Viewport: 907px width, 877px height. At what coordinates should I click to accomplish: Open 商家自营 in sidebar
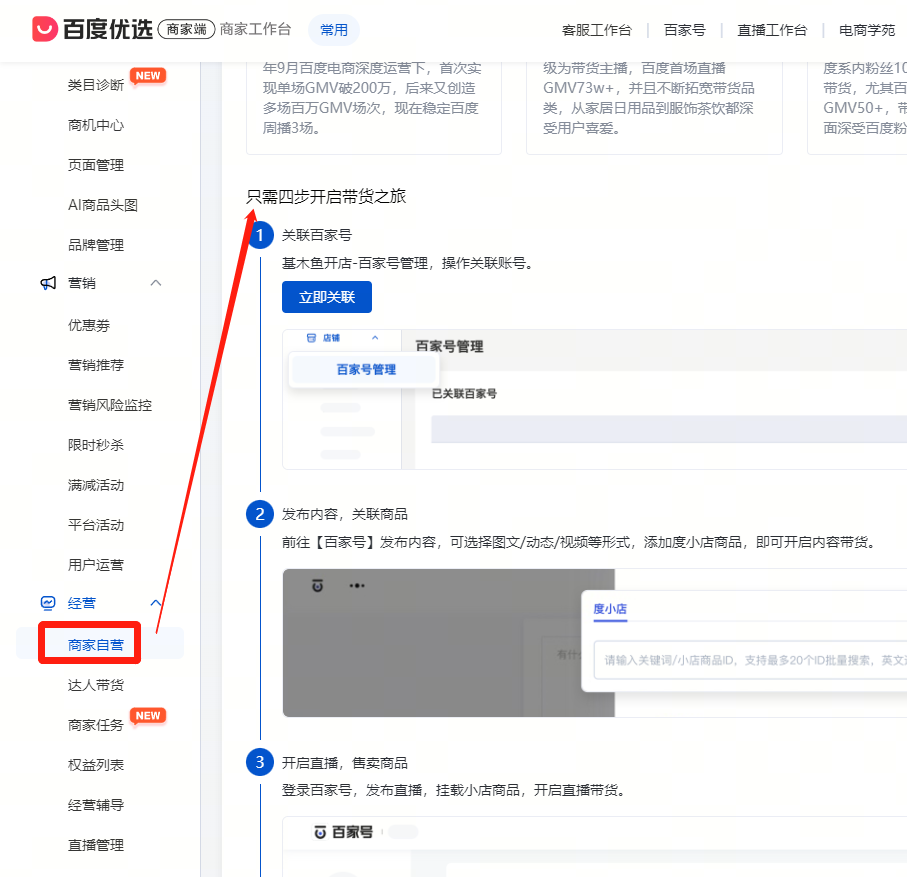click(96, 645)
